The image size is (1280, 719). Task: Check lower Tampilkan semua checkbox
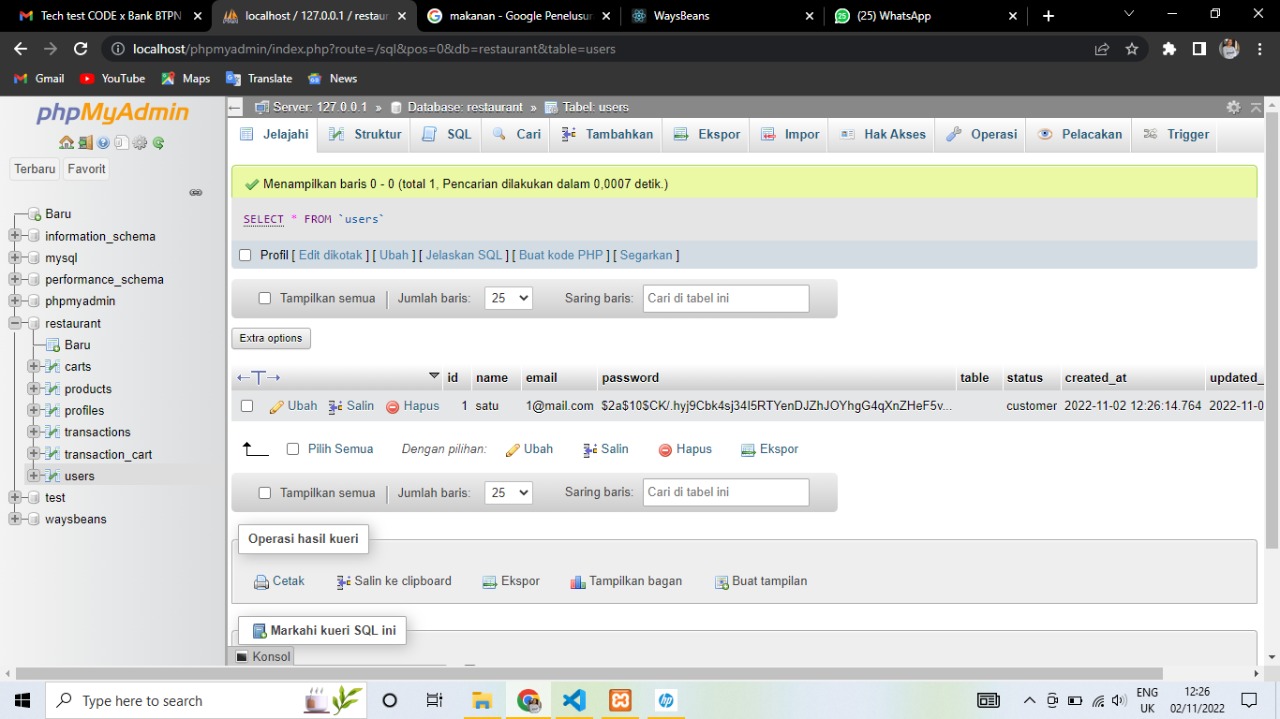265,493
